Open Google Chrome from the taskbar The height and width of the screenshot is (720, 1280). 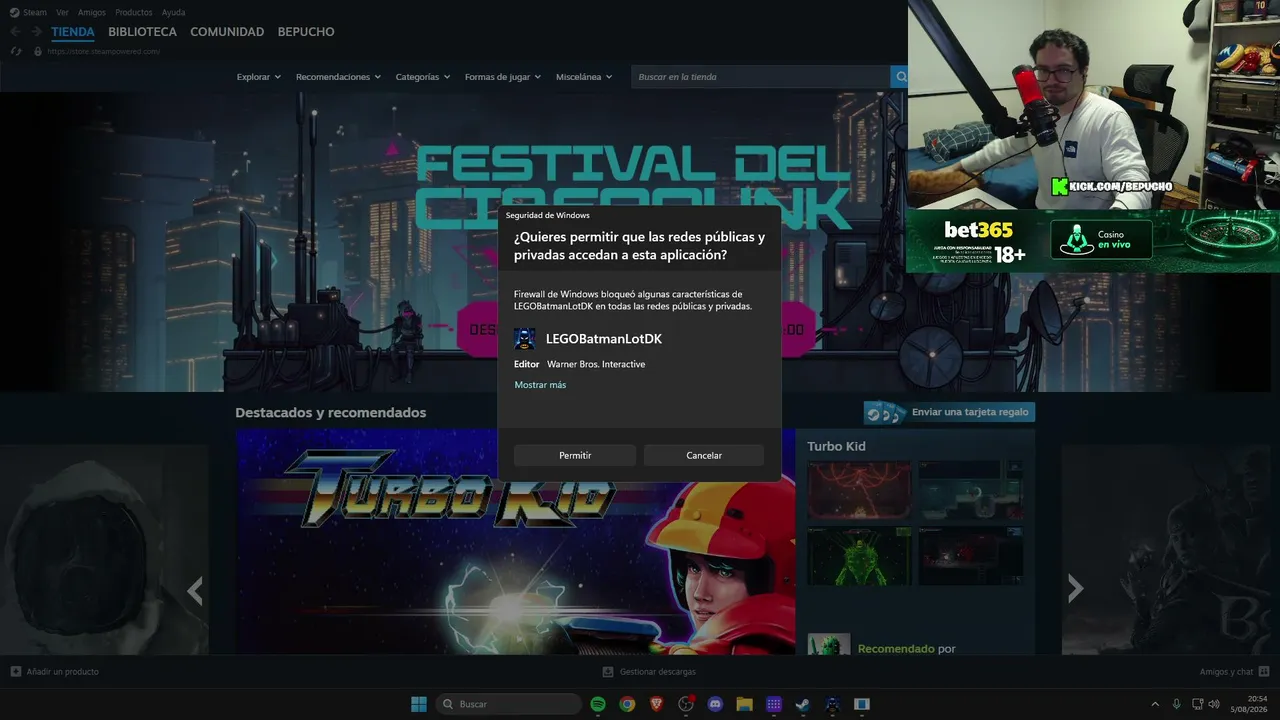tap(627, 704)
